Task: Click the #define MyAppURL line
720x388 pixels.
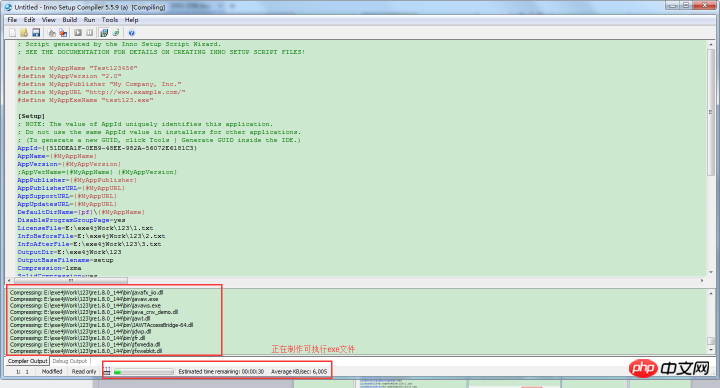Action: pos(101,92)
